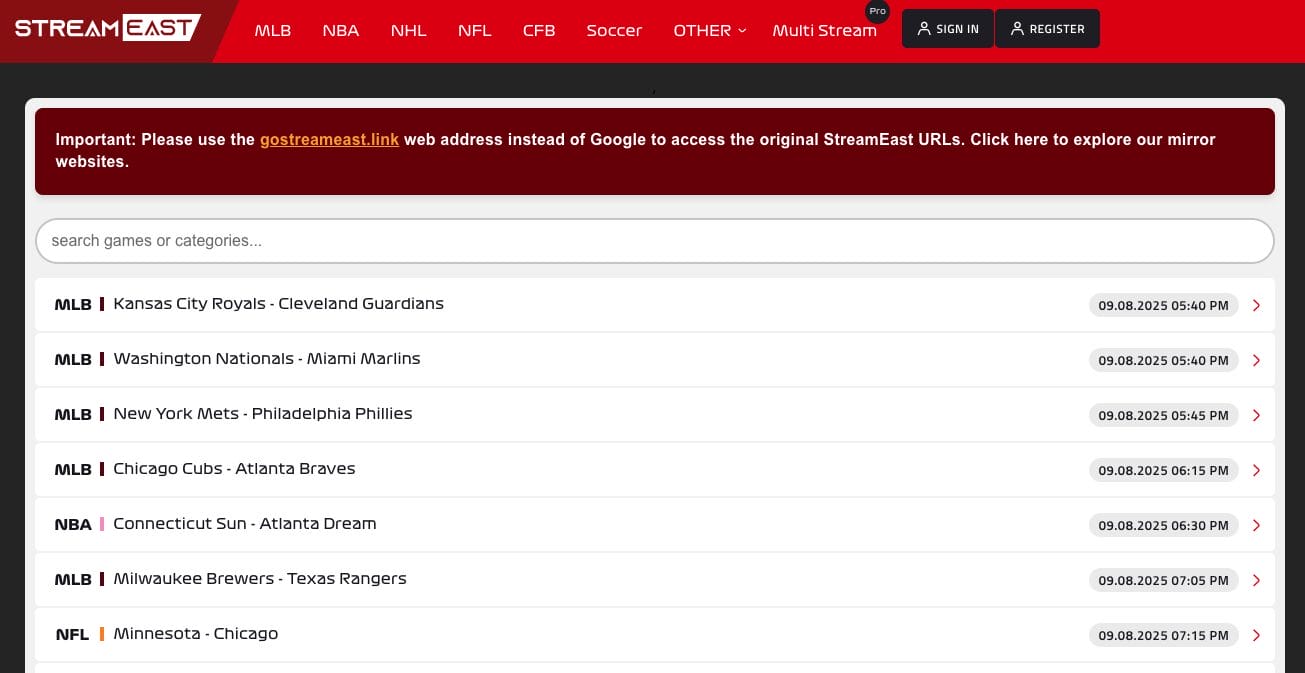This screenshot has height=673, width=1305.
Task: Select NHL from the top navigation
Action: (408, 30)
